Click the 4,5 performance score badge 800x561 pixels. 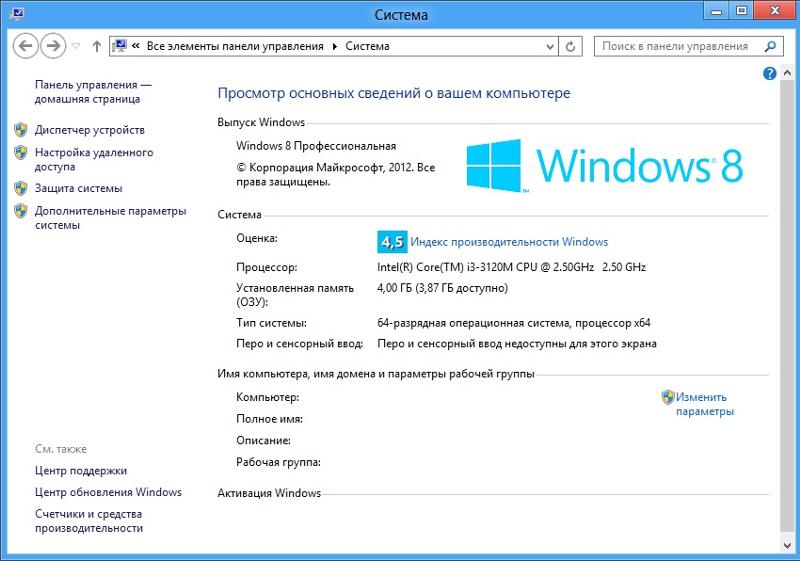coord(392,242)
